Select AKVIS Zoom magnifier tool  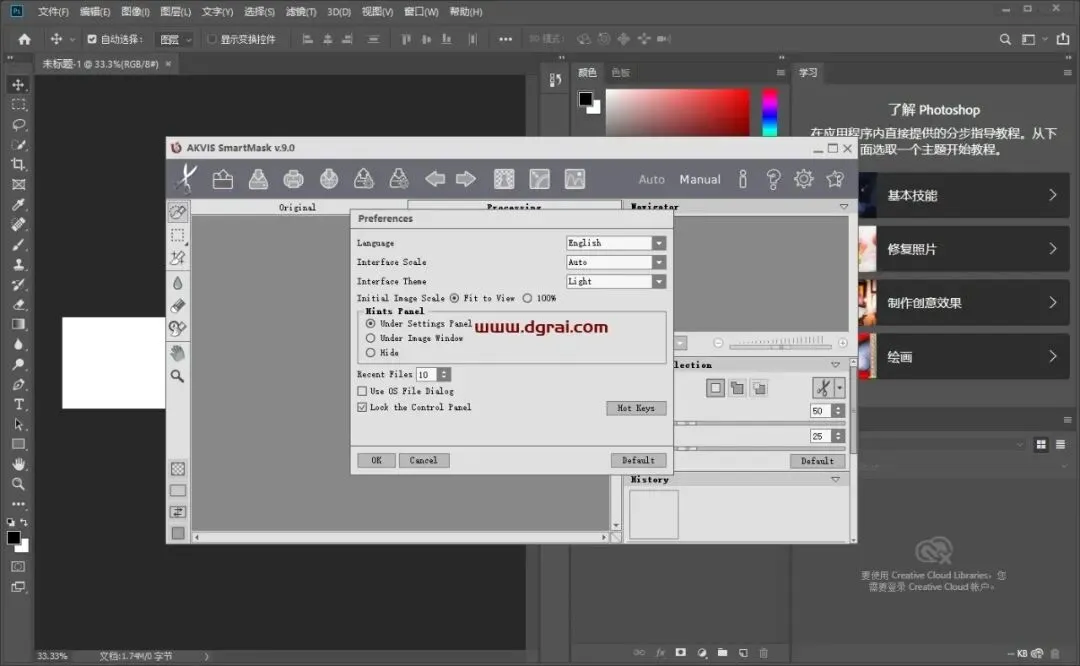coord(178,376)
